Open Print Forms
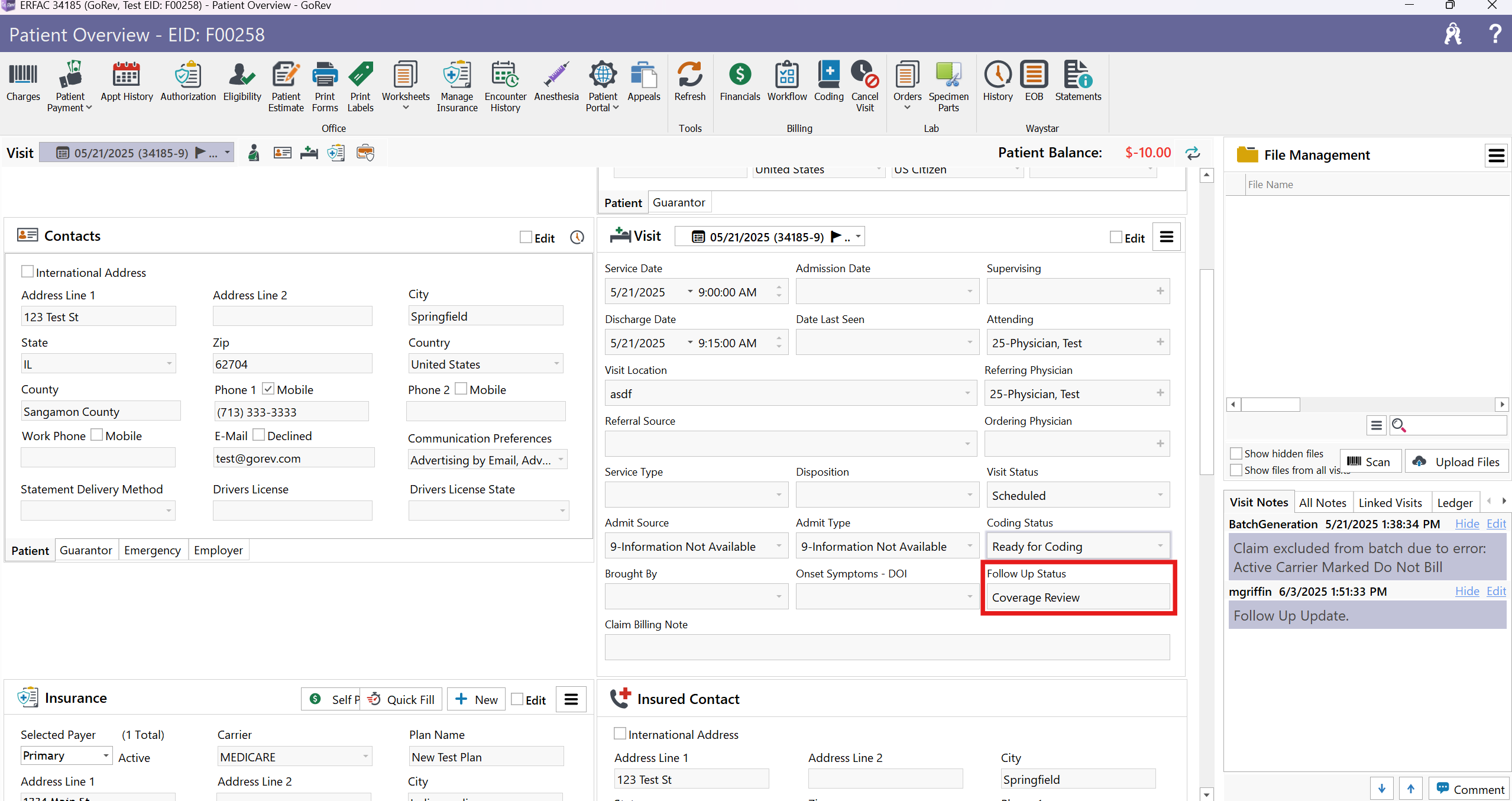This screenshot has width=1512, height=801. 325,86
